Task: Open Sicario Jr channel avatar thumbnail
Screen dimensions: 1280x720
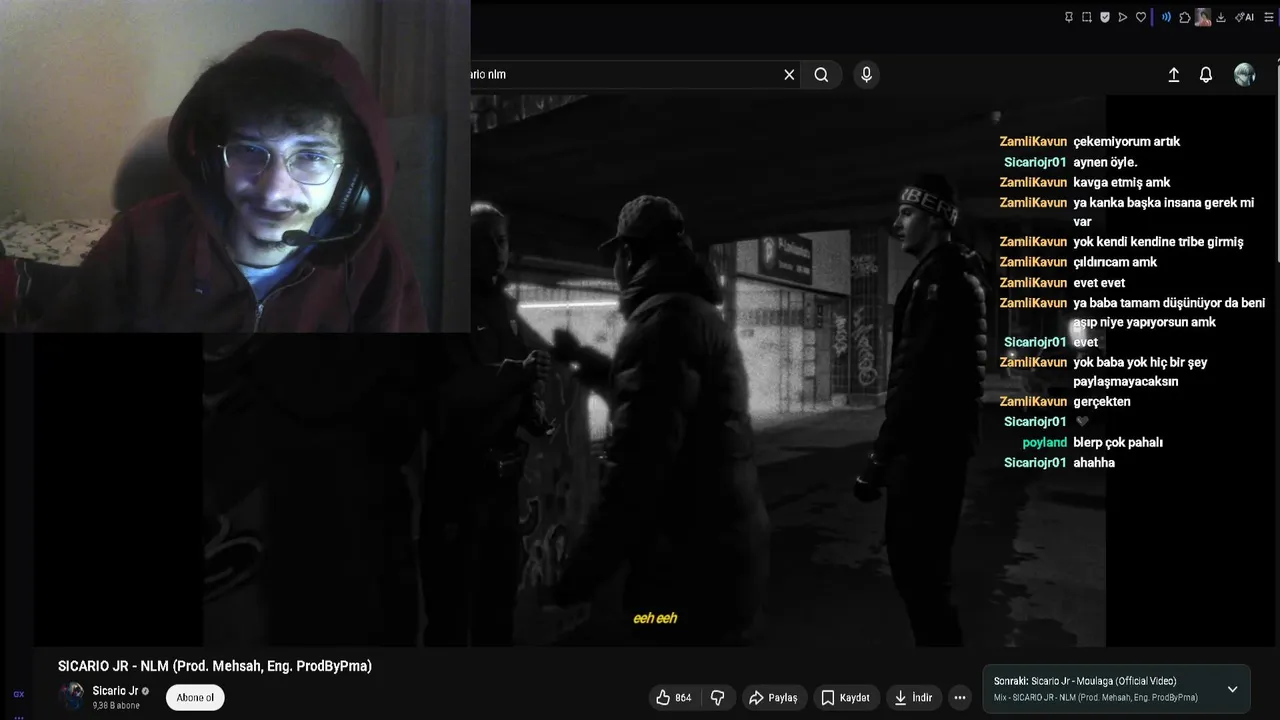Action: [72, 696]
